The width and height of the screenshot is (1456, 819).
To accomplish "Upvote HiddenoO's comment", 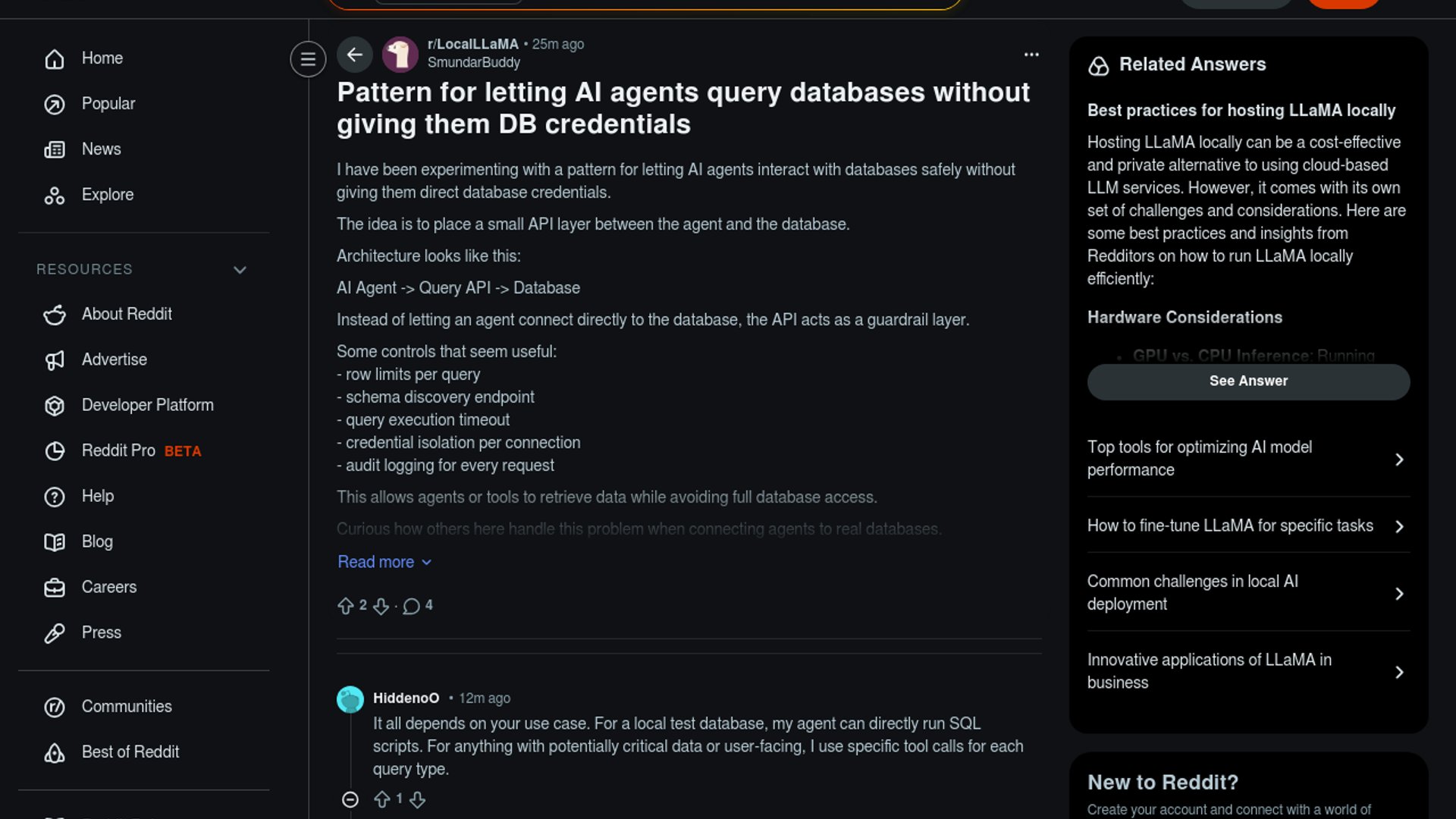I will [382, 799].
